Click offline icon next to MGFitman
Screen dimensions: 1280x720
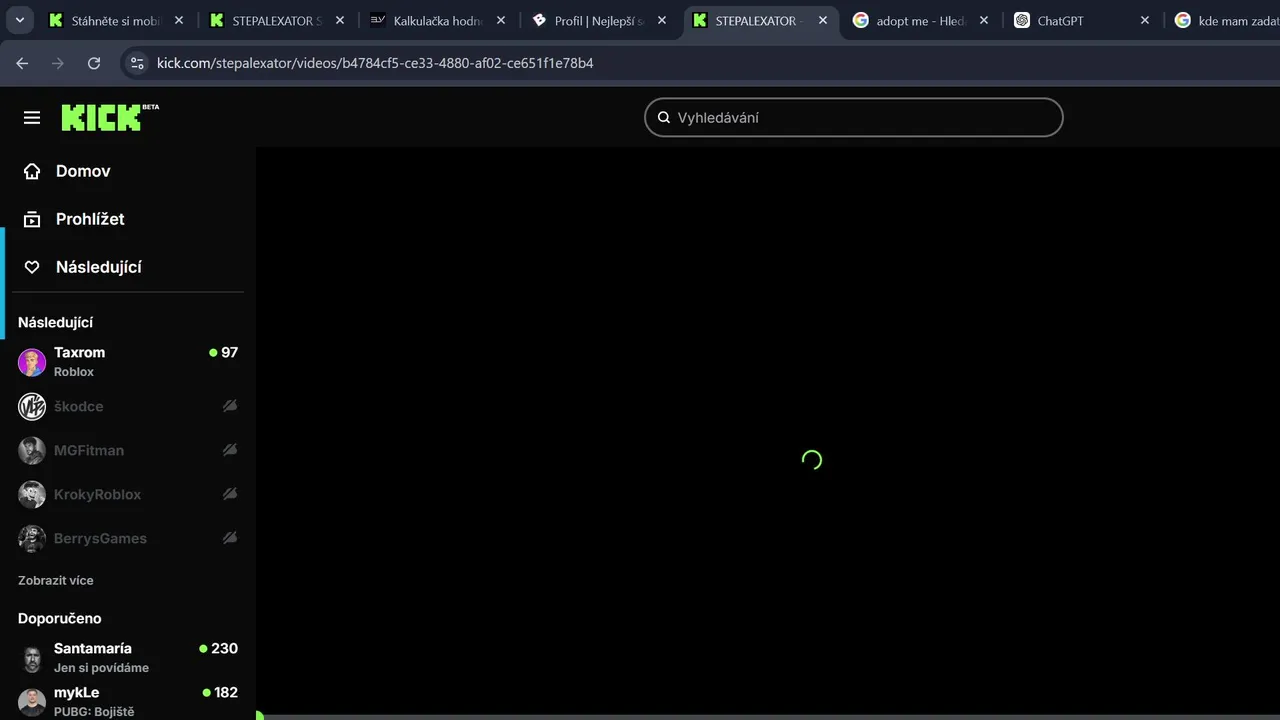[230, 450]
